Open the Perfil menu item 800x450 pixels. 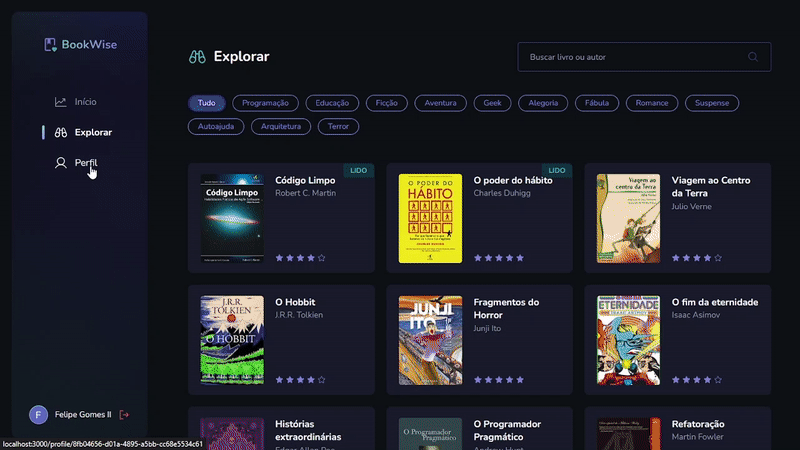76,163
